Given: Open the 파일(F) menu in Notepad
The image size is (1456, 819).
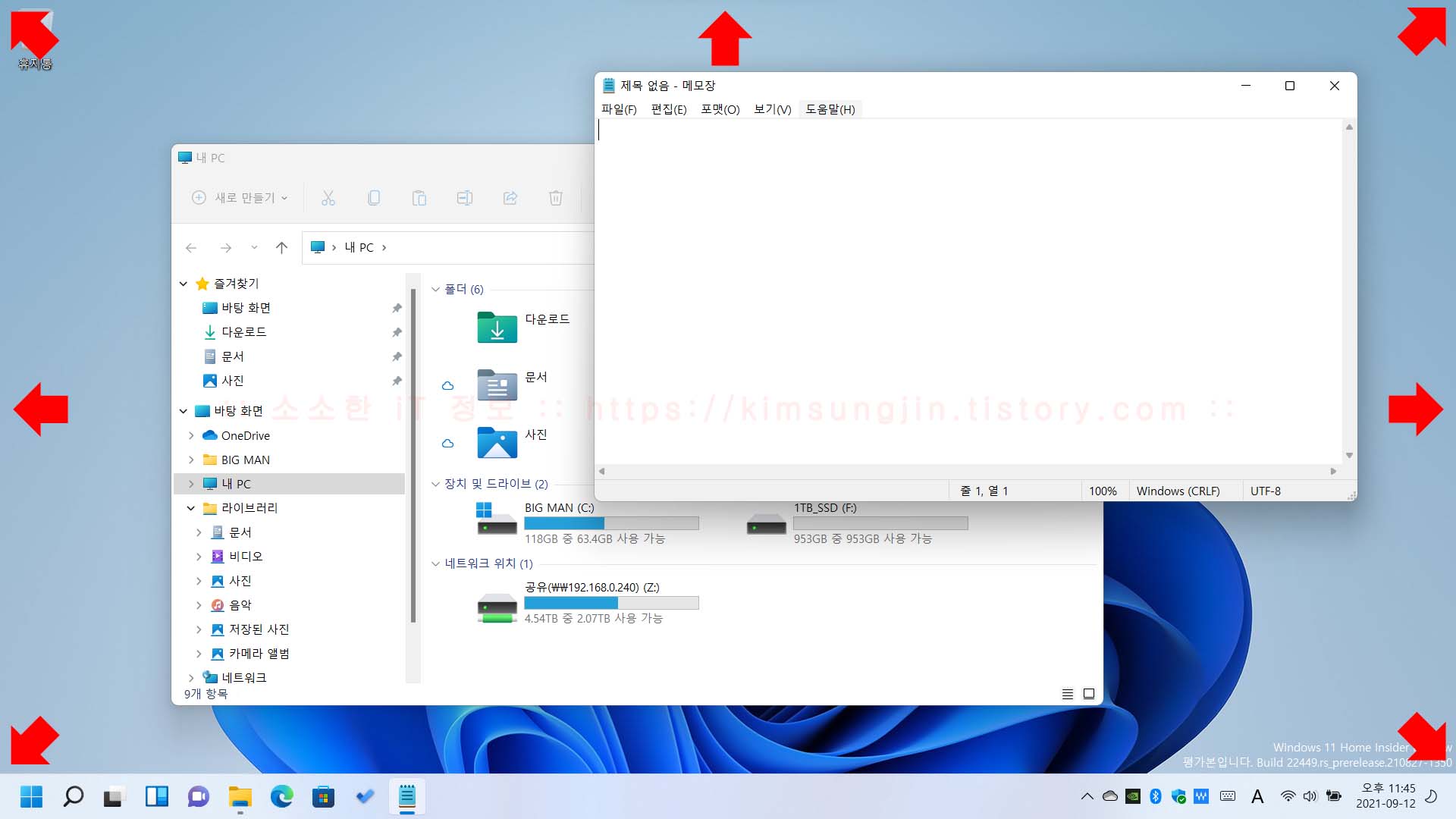Looking at the screenshot, I should [x=619, y=109].
